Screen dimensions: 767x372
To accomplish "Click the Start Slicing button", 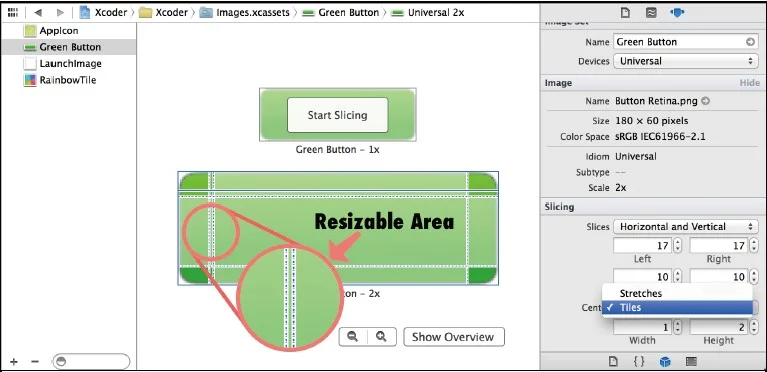I will [x=338, y=115].
